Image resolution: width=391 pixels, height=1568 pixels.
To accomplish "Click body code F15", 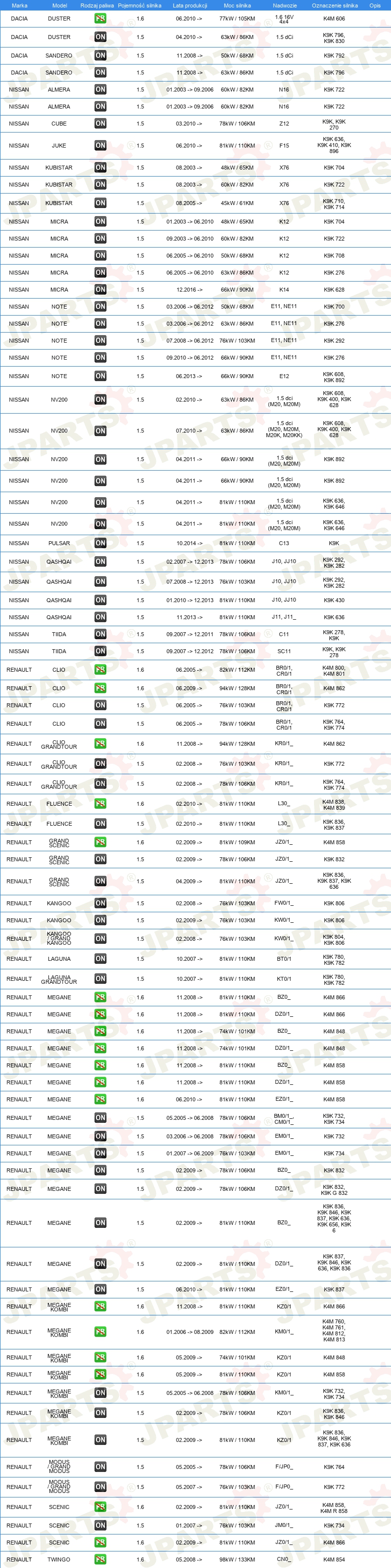I will [x=284, y=146].
